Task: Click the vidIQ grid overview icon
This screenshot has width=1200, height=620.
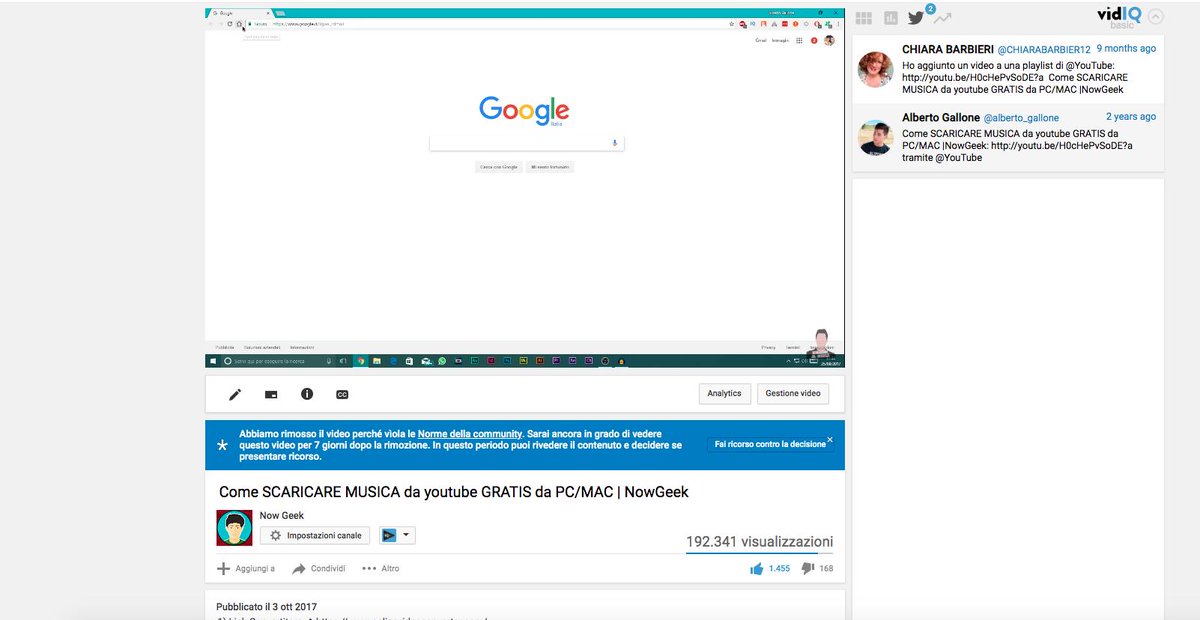Action: pyautogui.click(x=863, y=18)
